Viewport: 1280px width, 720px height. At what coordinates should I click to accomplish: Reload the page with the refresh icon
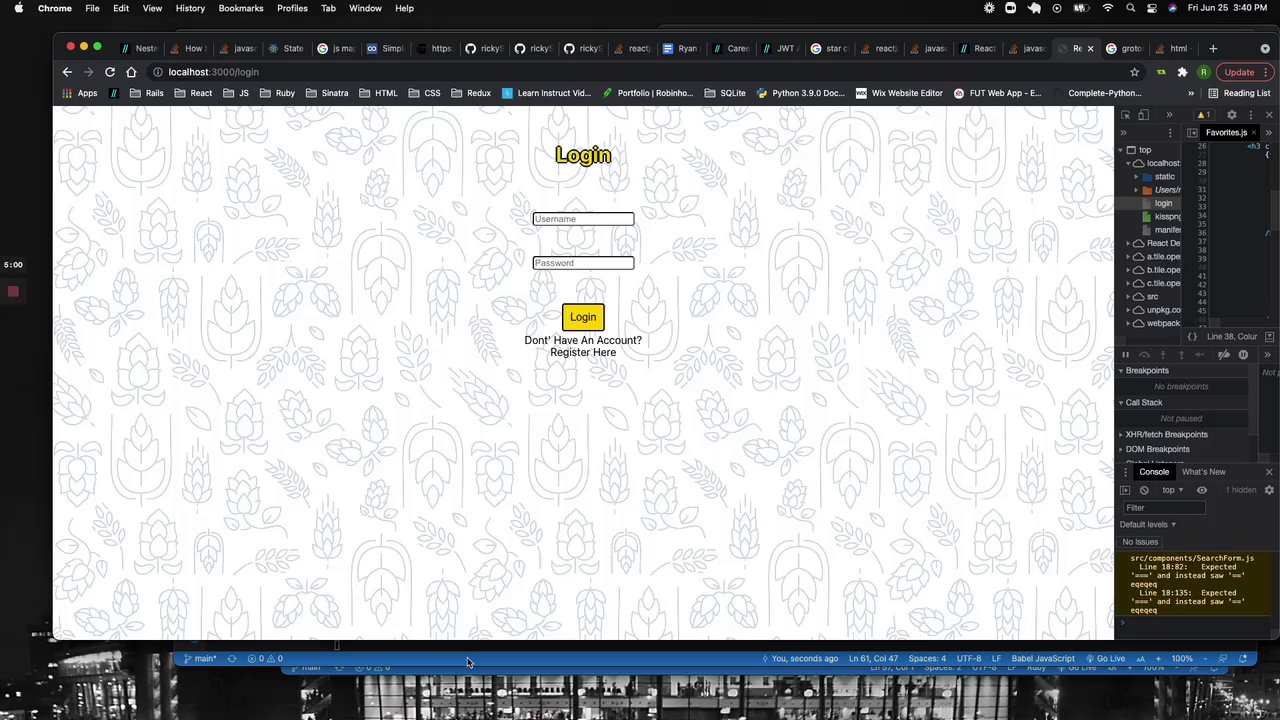[x=110, y=72]
